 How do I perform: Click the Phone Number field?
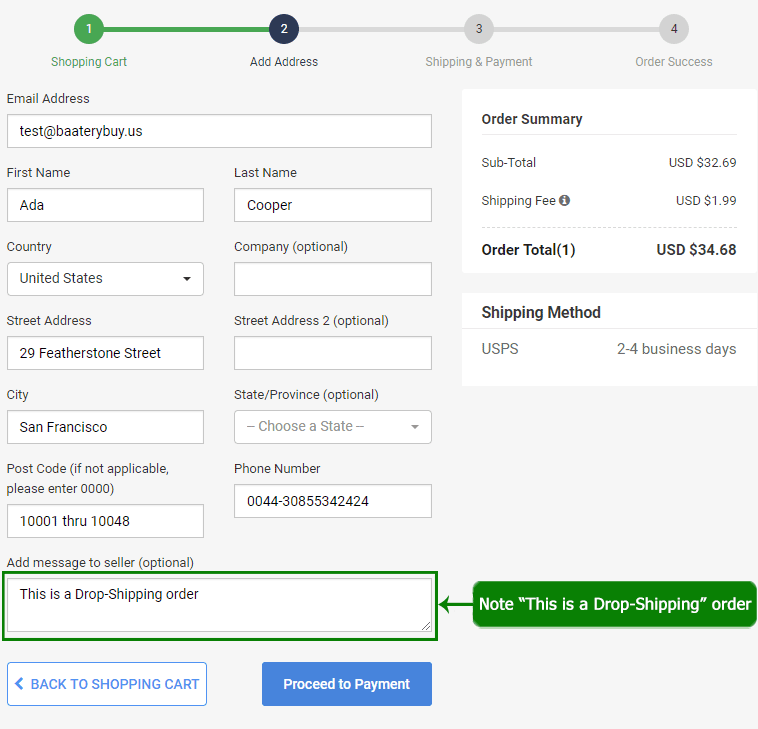coord(332,501)
